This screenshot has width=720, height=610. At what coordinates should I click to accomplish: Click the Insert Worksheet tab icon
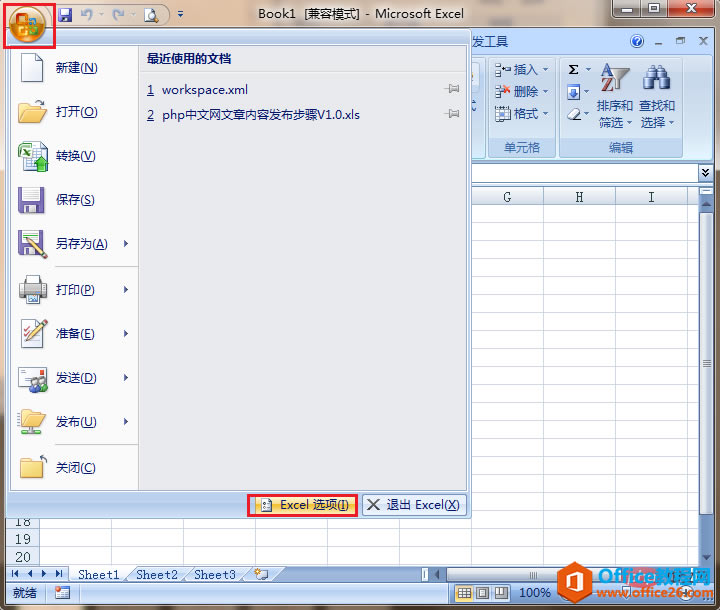pyautogui.click(x=261, y=574)
